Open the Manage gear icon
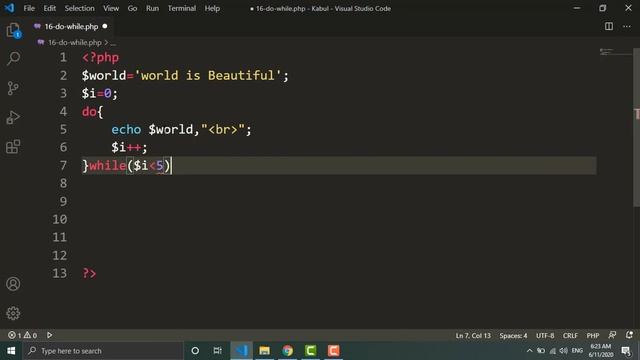Screen dimensions: 640x360 click(x=13, y=313)
